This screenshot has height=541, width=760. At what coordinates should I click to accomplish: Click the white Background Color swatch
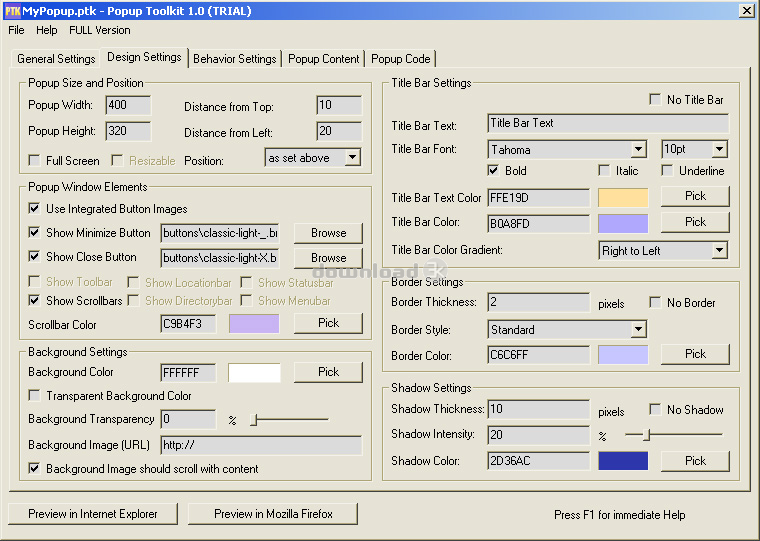click(254, 373)
